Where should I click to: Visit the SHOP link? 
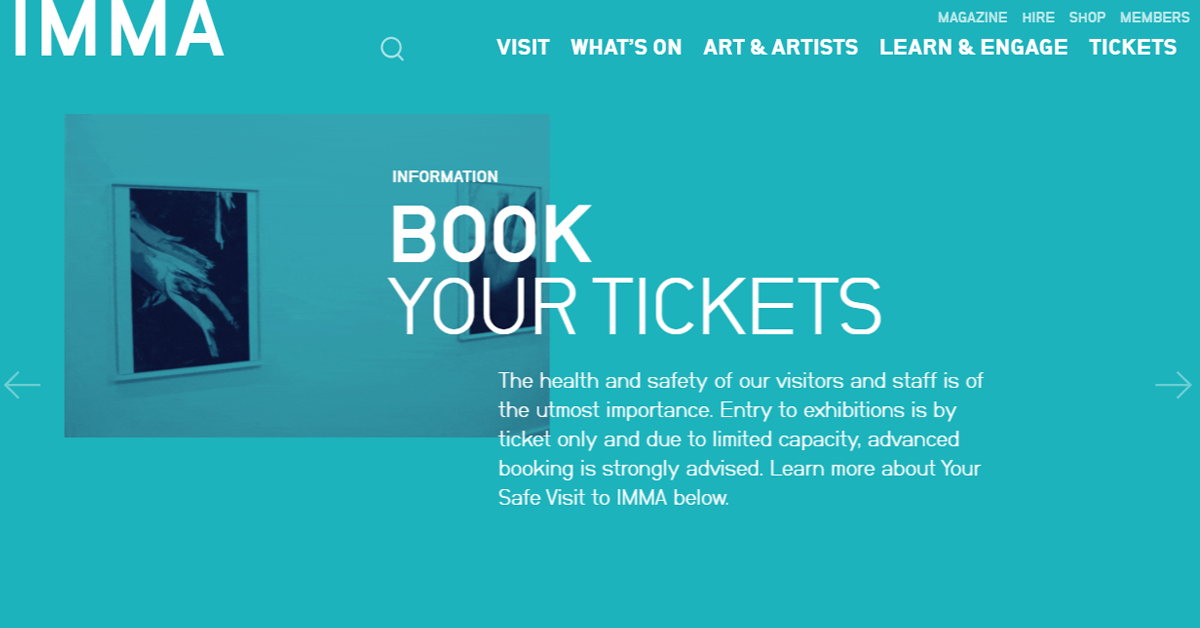pos(1087,18)
